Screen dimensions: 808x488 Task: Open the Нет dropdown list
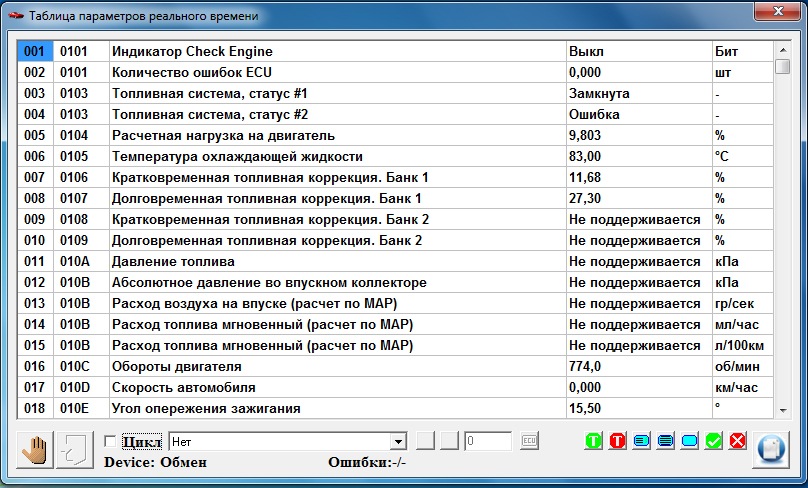398,442
